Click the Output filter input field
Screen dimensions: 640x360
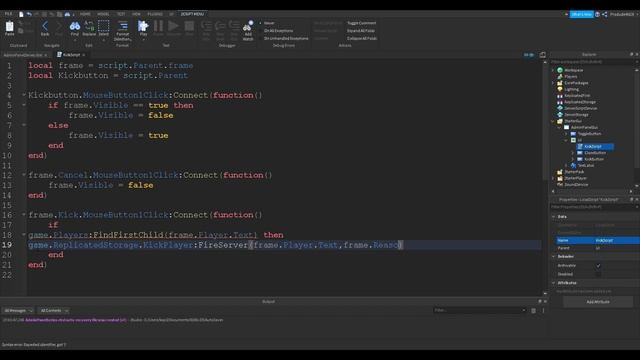480,311
